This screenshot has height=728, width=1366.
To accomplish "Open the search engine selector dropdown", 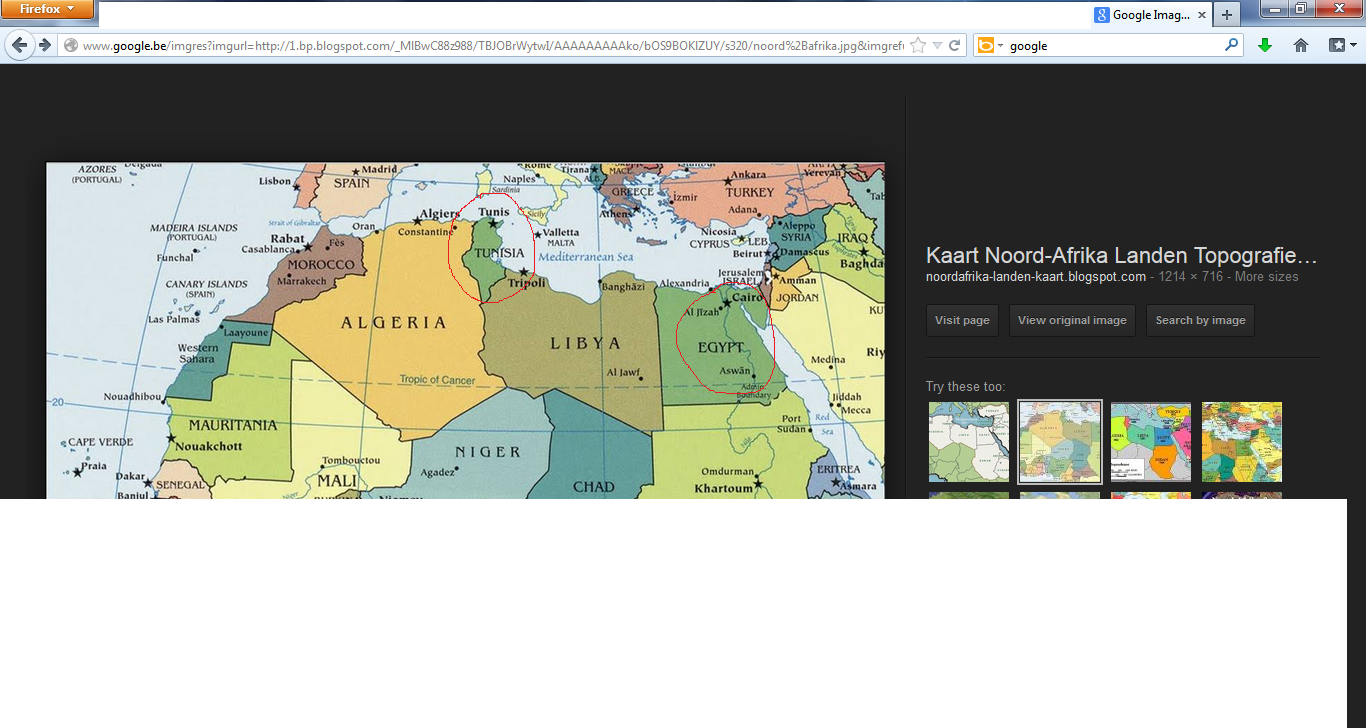I will point(989,45).
